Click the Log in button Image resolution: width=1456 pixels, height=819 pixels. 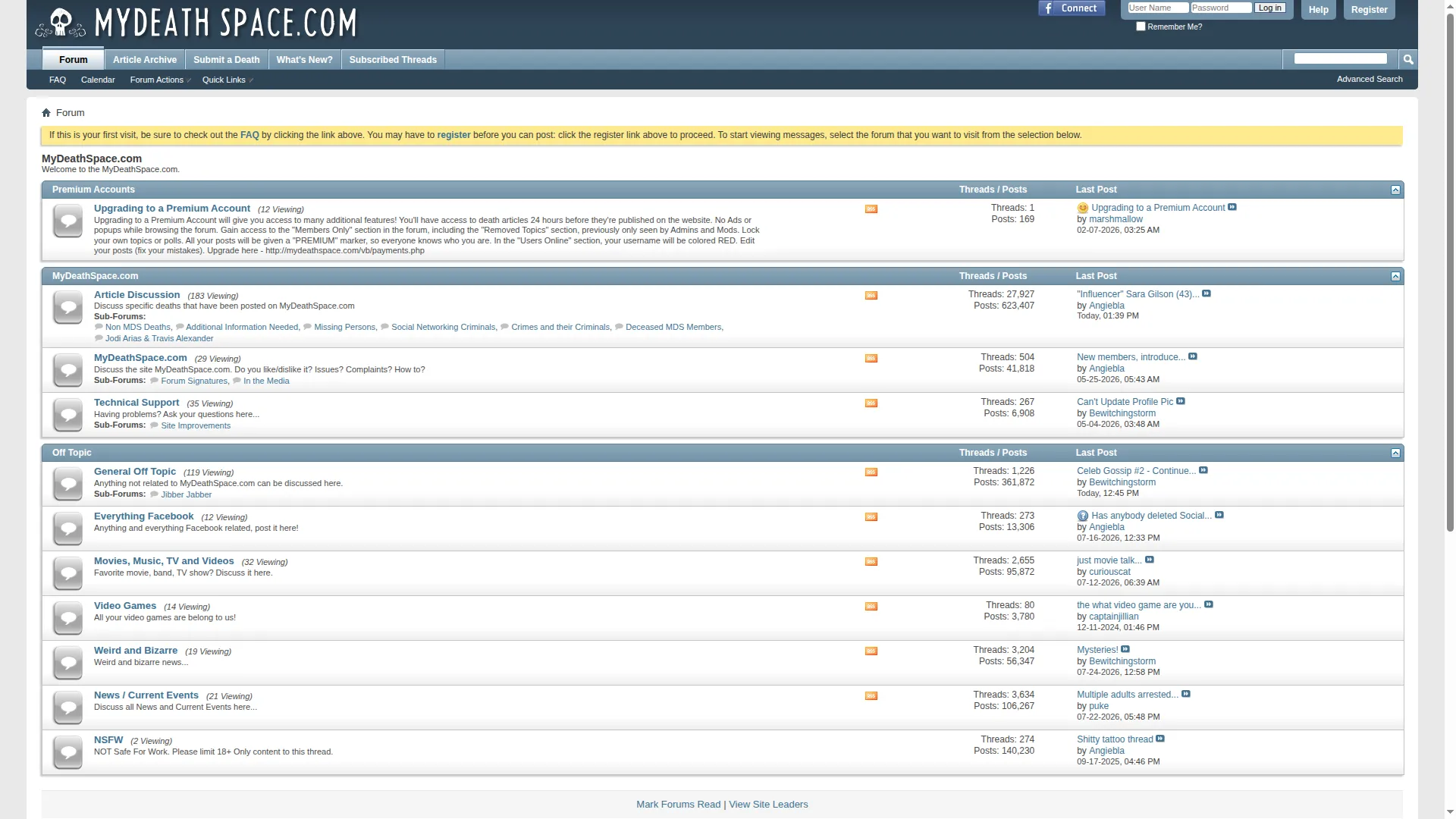pyautogui.click(x=1270, y=8)
